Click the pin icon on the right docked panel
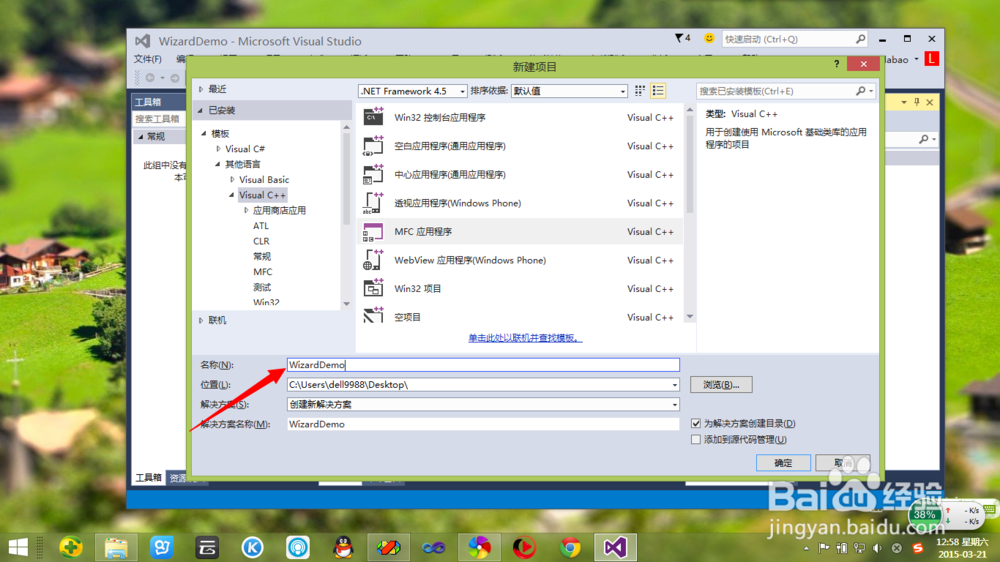The height and width of the screenshot is (562, 1000). point(916,102)
